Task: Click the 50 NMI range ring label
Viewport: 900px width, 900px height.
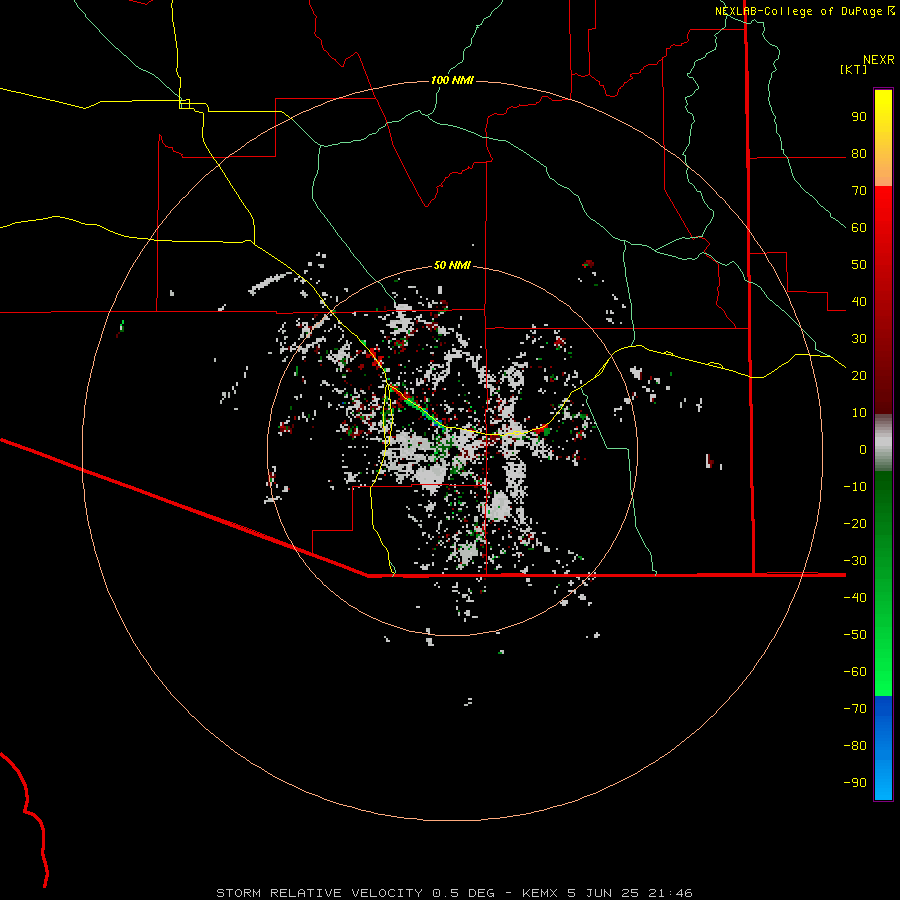Action: [452, 265]
